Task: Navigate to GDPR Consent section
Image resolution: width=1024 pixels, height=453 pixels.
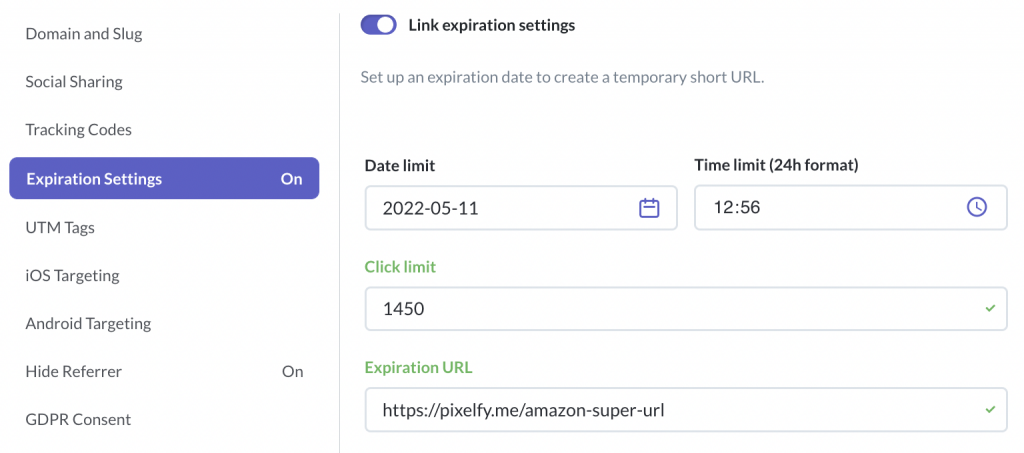Action: point(78,420)
